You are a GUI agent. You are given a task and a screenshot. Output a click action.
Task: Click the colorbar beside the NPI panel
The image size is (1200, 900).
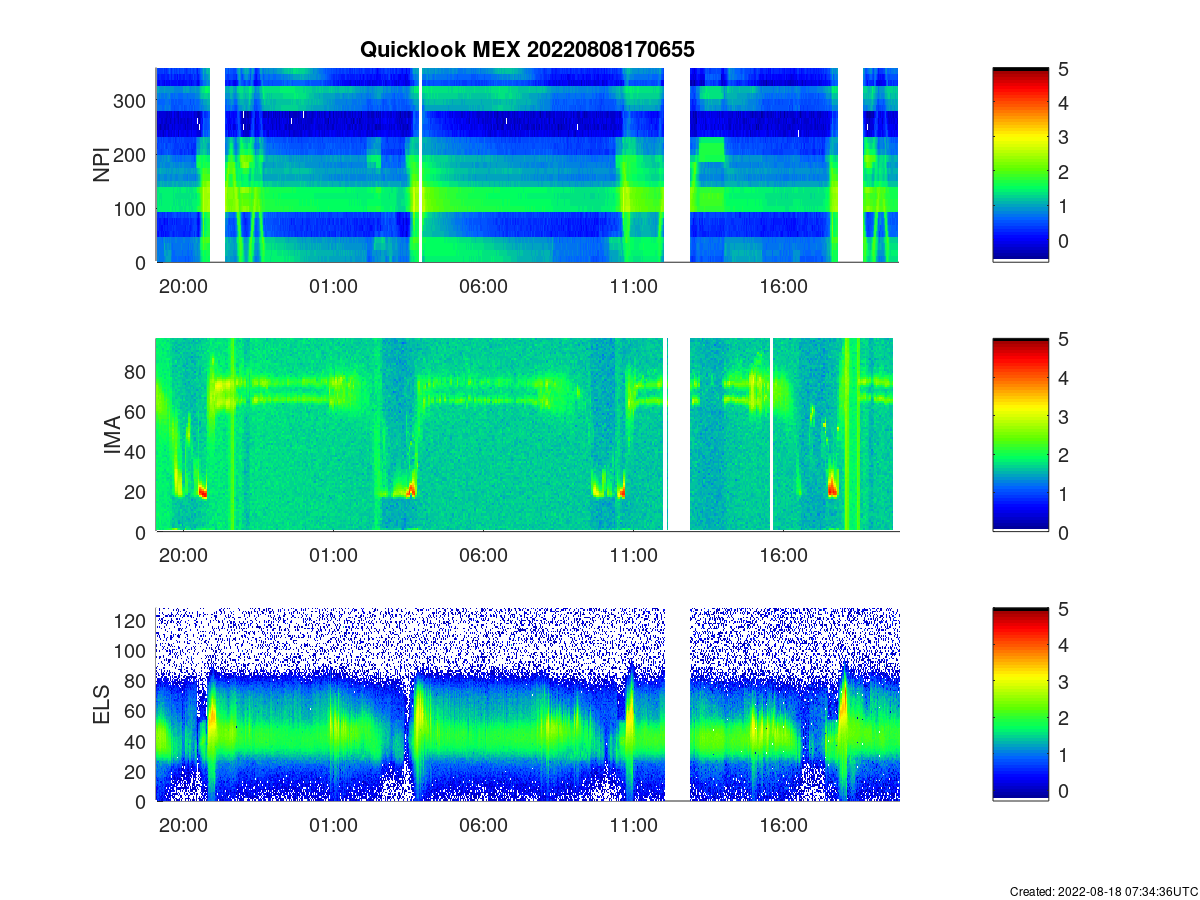click(1020, 165)
